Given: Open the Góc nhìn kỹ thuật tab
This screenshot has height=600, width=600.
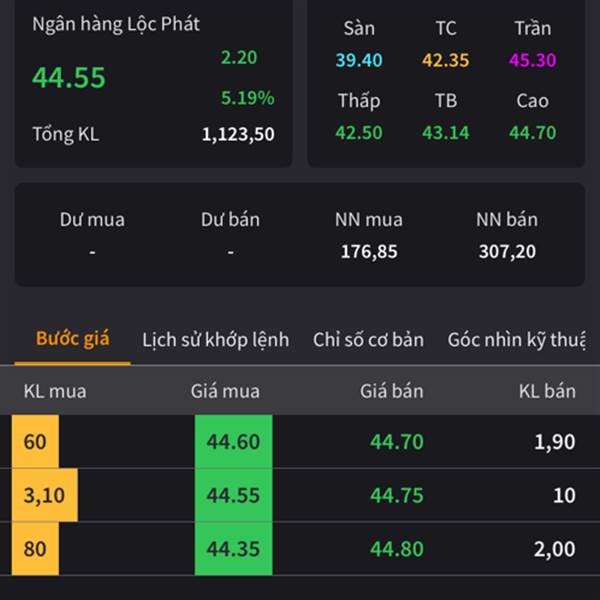Looking at the screenshot, I should (516, 340).
